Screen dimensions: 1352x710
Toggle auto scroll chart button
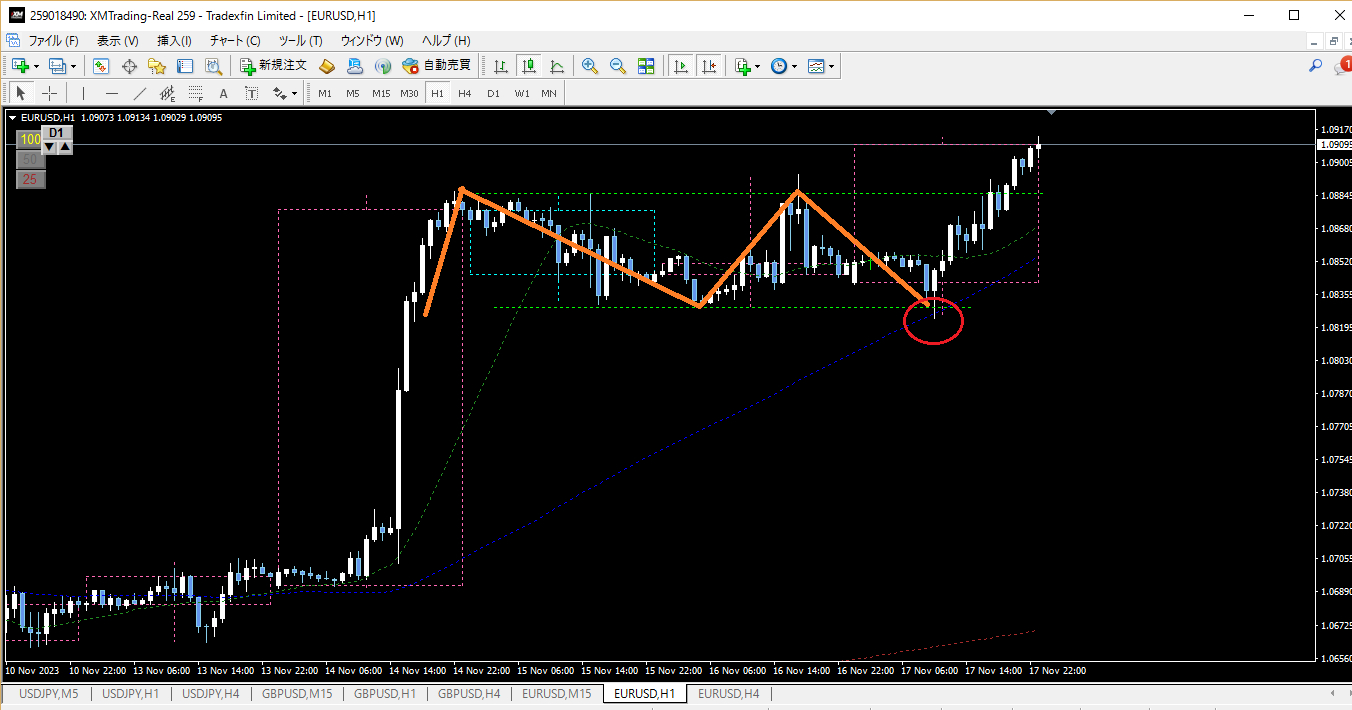pos(681,66)
